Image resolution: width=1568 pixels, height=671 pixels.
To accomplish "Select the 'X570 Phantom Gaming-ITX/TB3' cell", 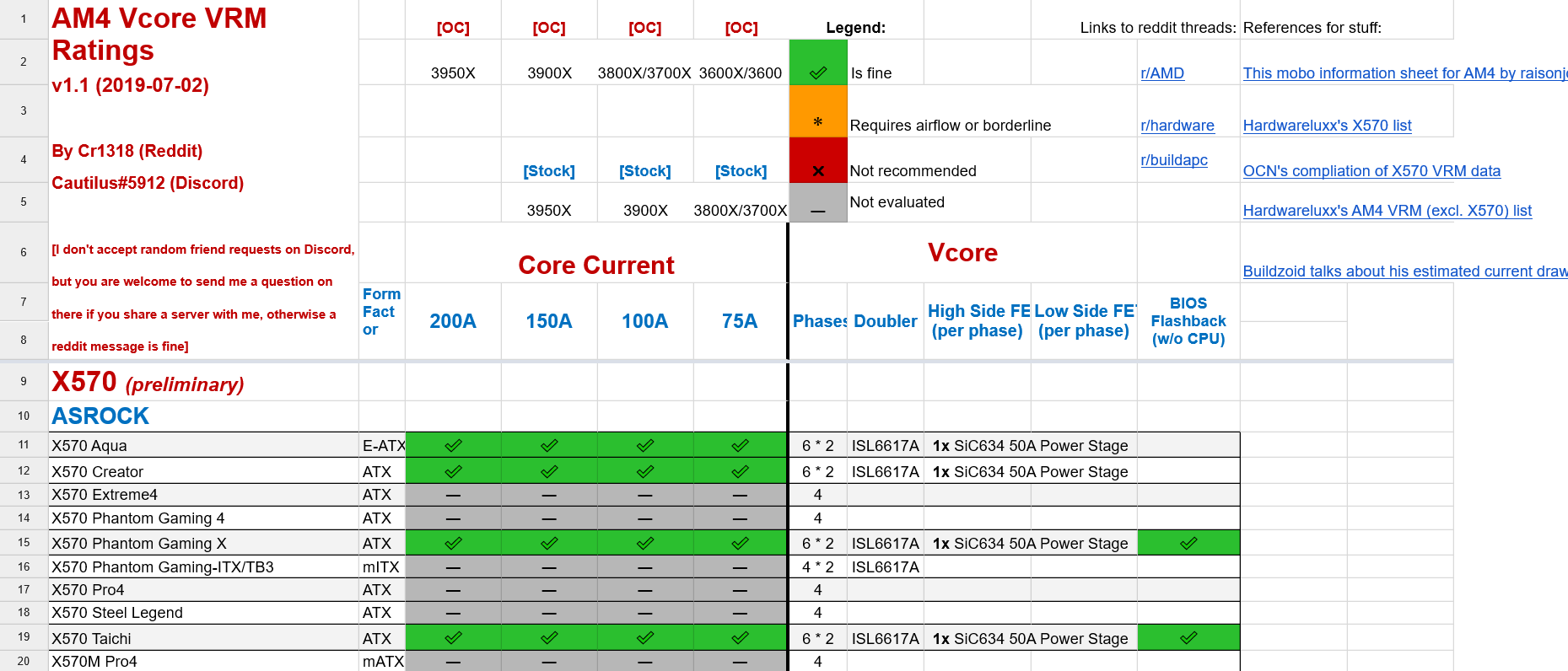I will 203,567.
